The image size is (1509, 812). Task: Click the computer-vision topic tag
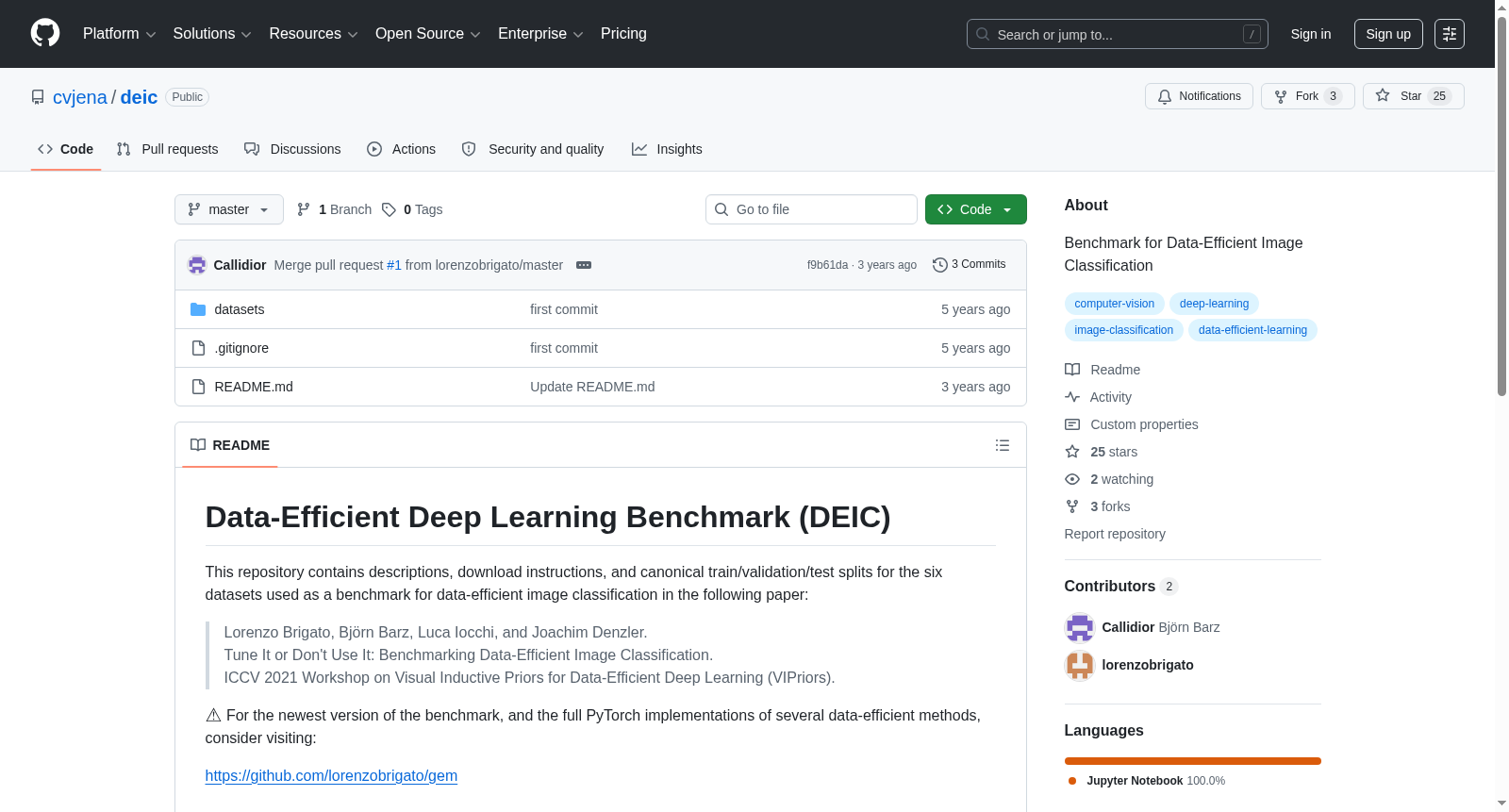tap(1115, 304)
